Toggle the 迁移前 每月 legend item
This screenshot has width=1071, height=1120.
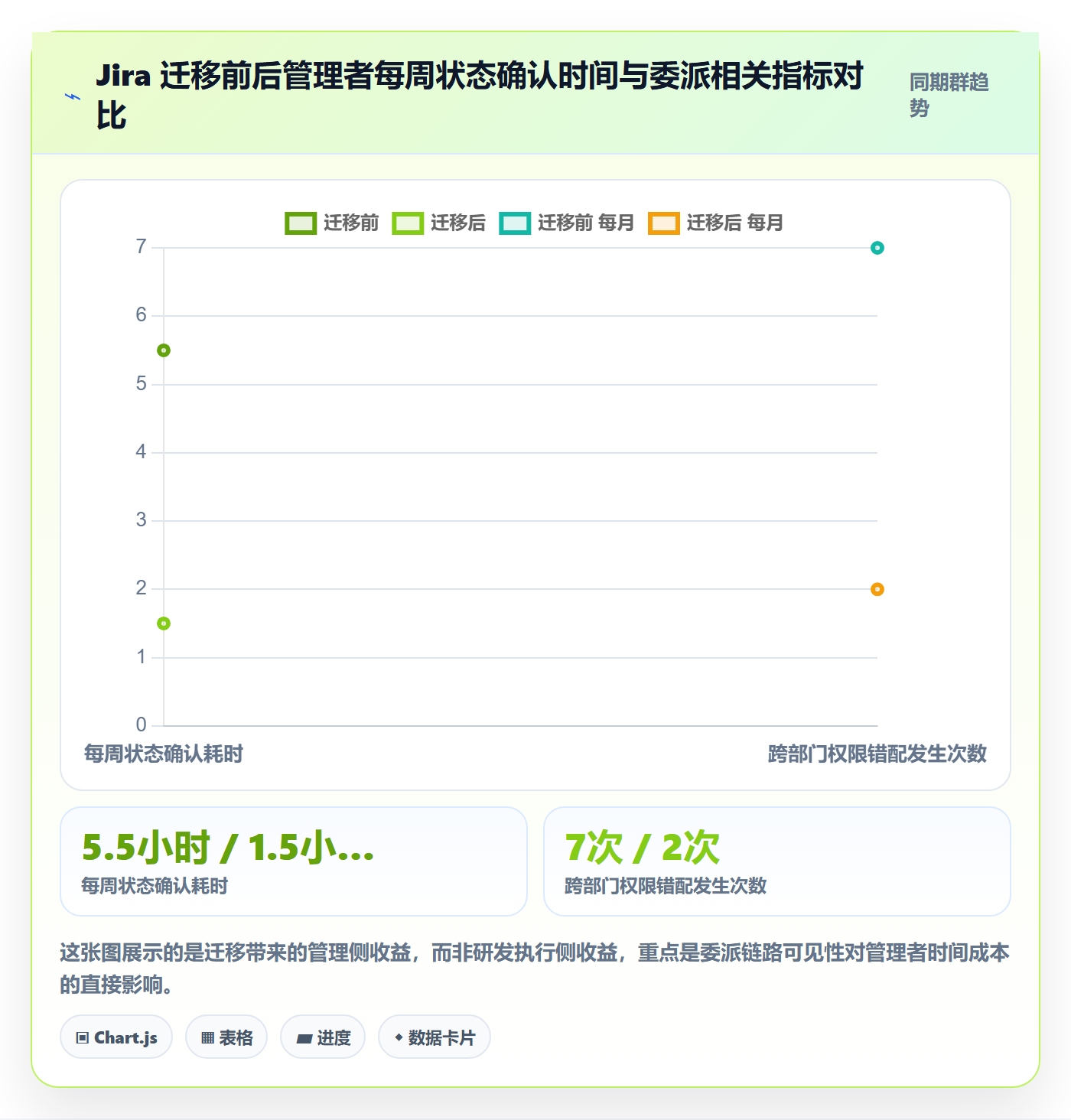[567, 223]
